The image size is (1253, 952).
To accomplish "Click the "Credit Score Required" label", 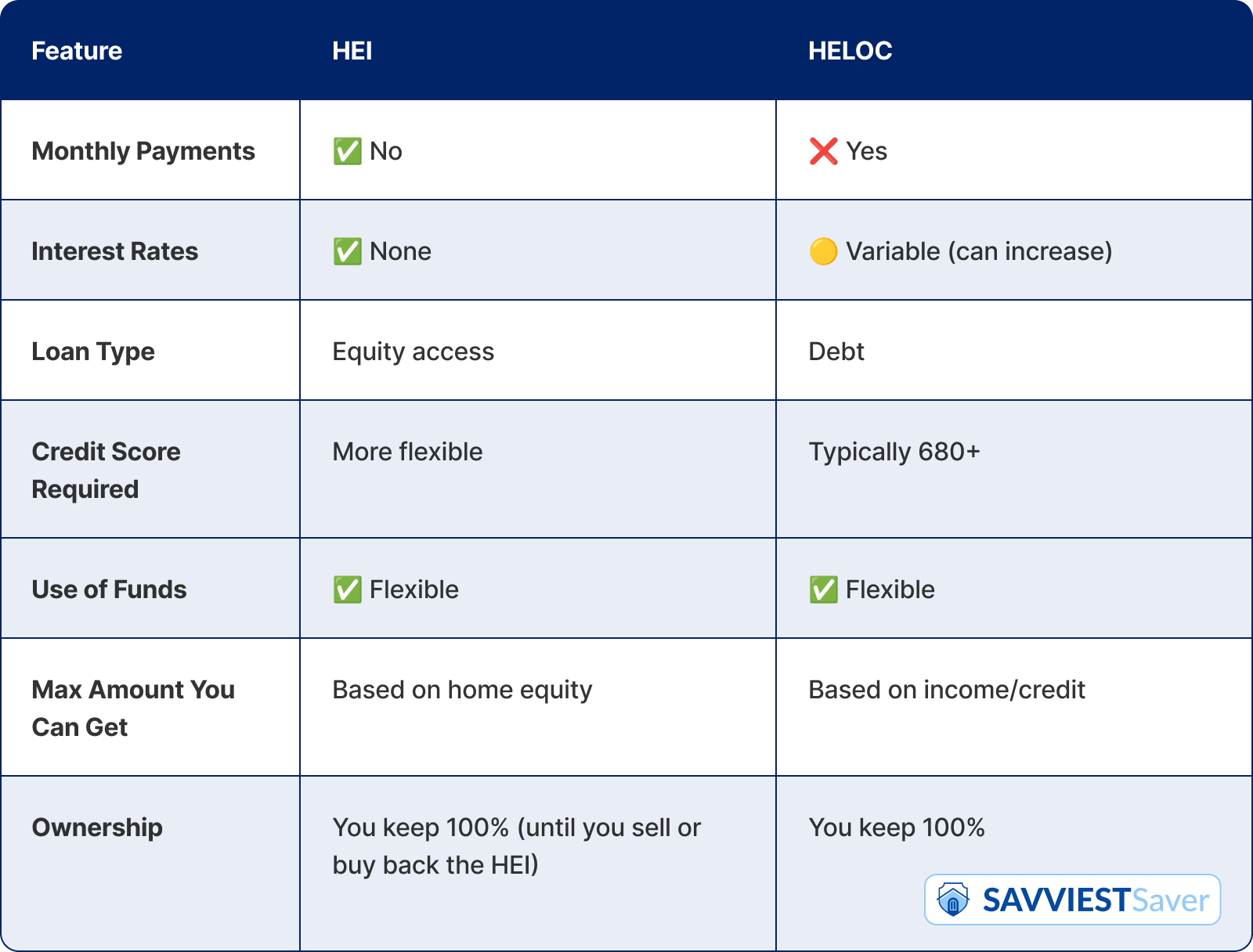I will click(x=106, y=470).
